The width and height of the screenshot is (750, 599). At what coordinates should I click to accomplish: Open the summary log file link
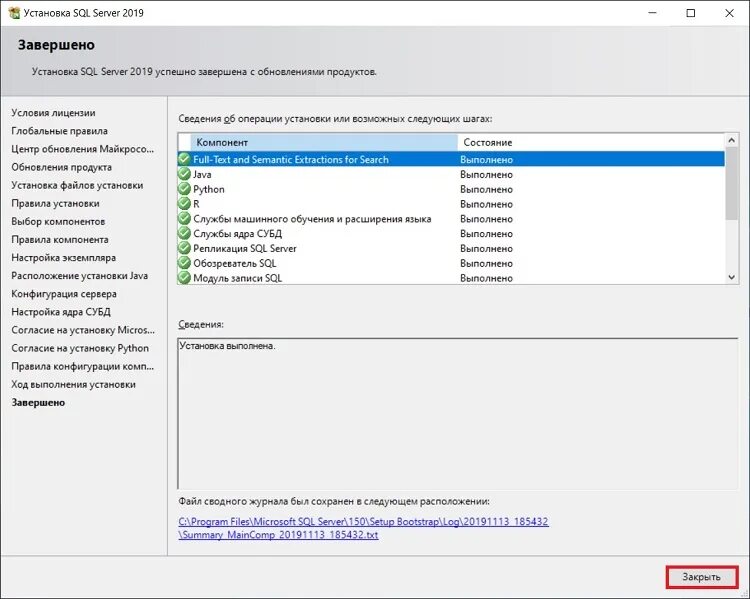click(x=363, y=528)
